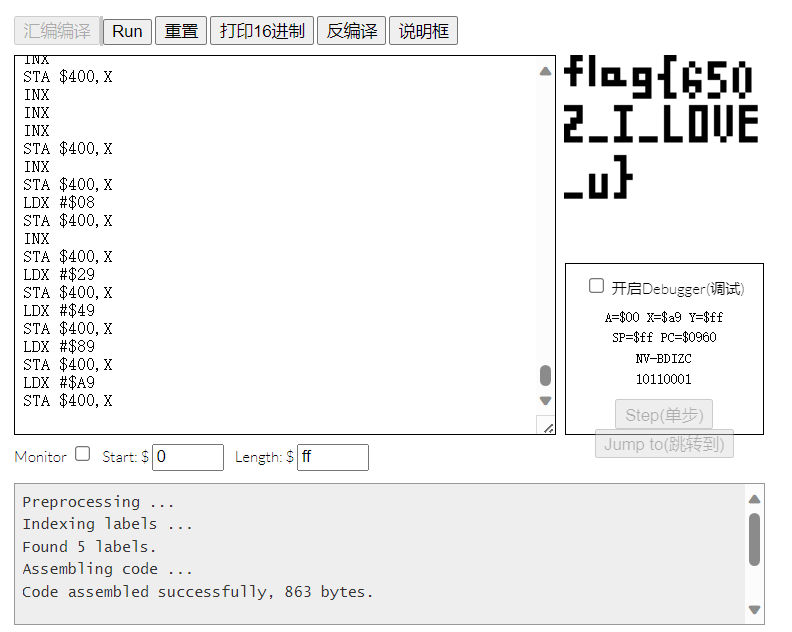Click the code editor scrollbar thumb
Image resolution: width=792 pixels, height=632 pixels.
[x=545, y=375]
